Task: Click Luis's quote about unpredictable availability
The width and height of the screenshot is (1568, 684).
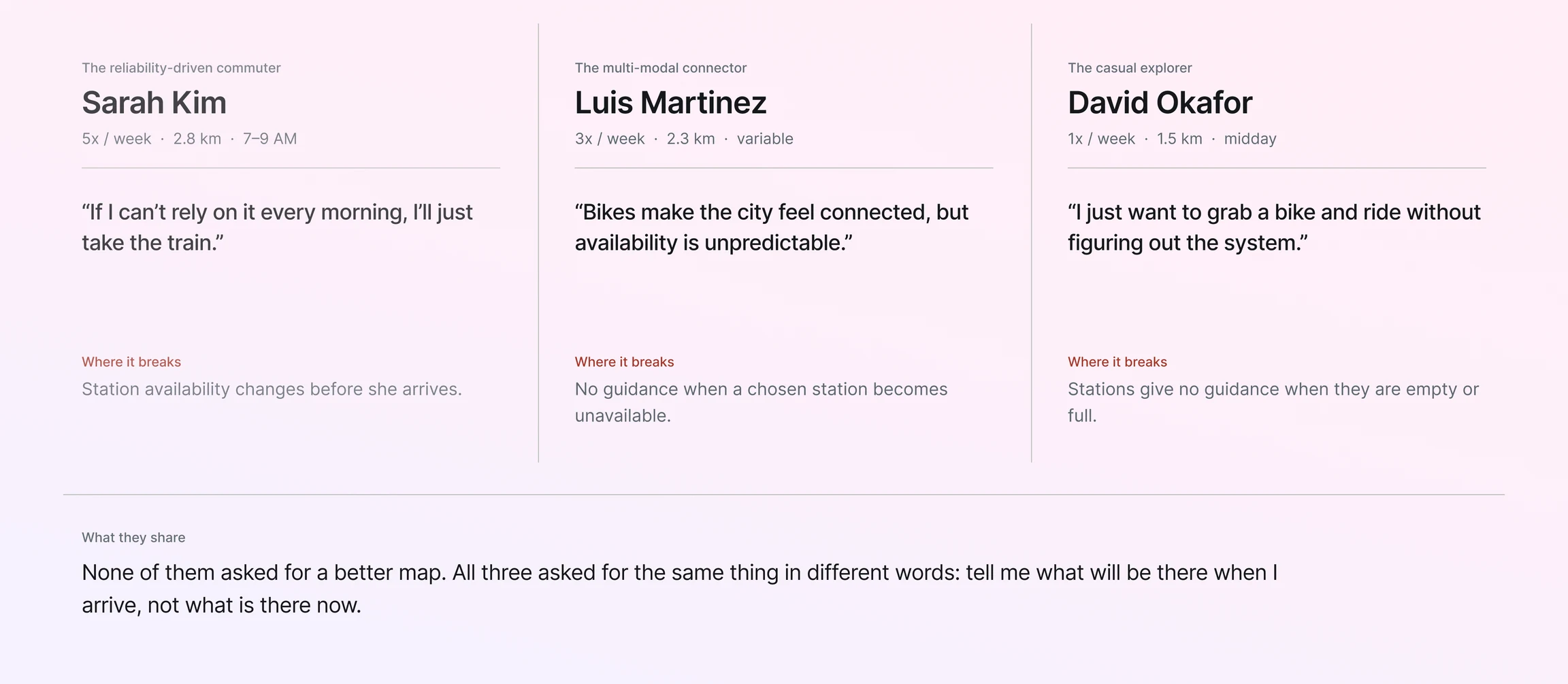Action: [x=771, y=227]
